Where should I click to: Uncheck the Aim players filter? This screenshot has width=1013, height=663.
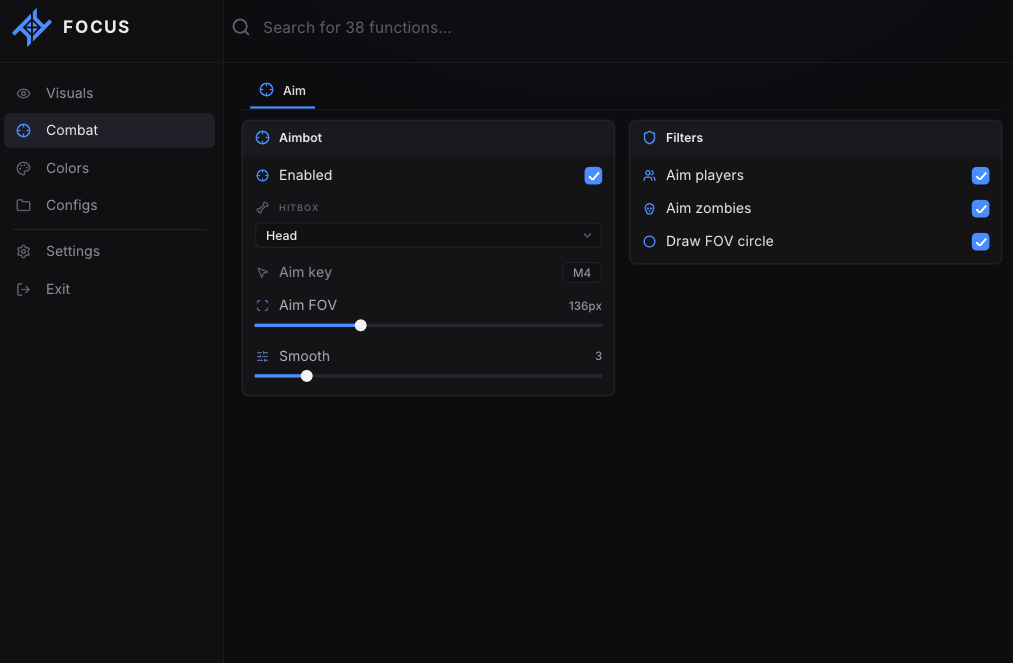click(980, 176)
